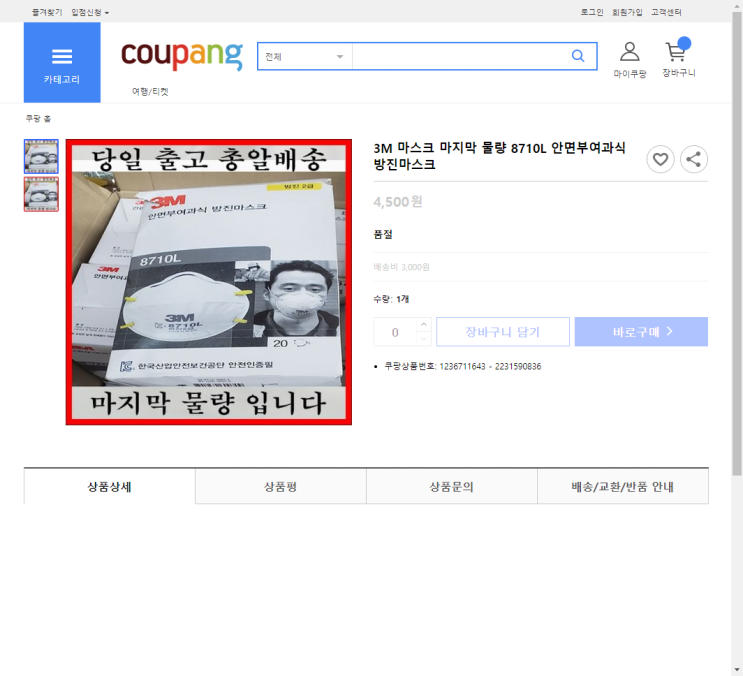
Task: Decrease quantity with down arrow
Action: [x=424, y=339]
